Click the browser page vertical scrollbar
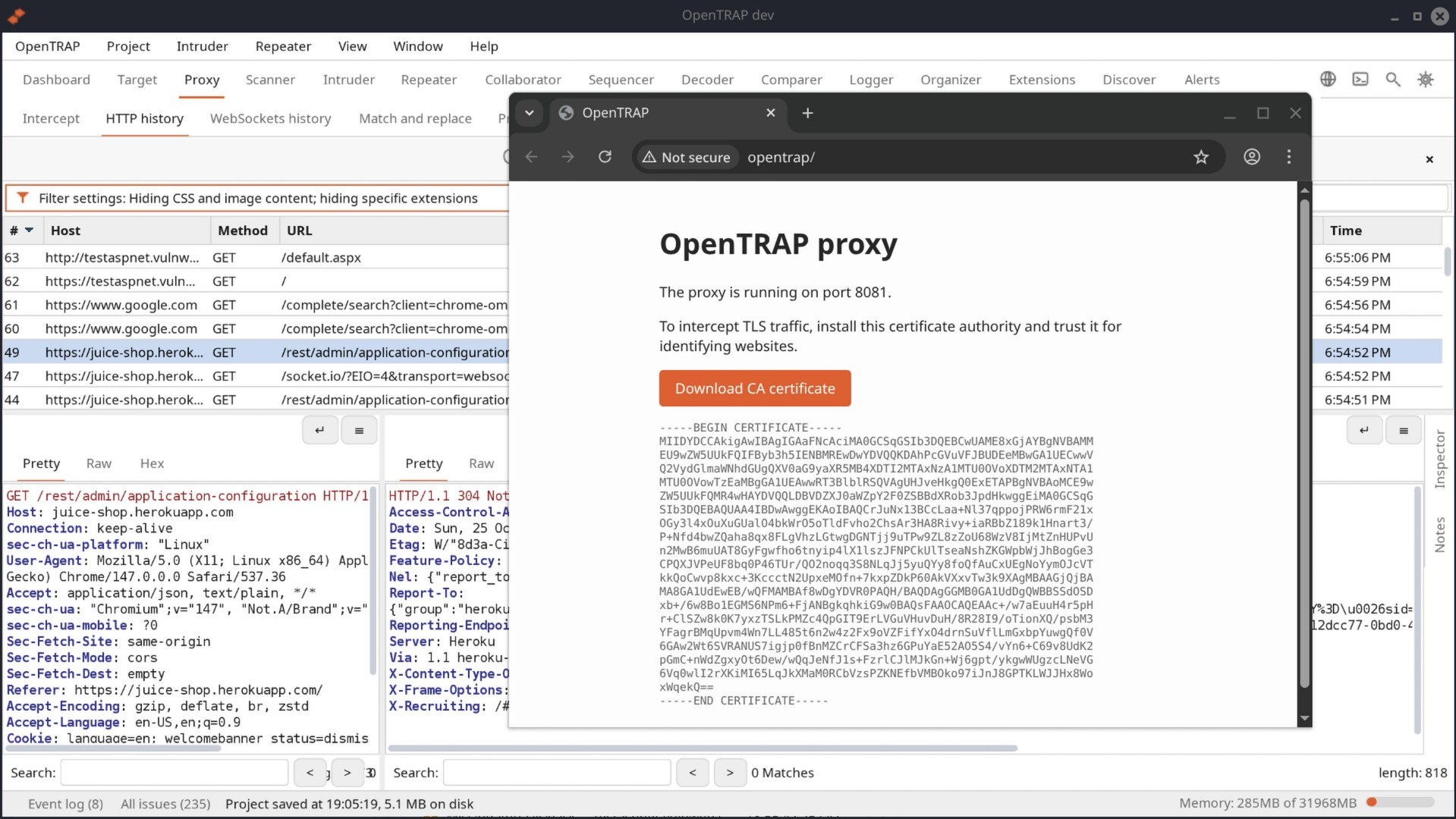This screenshot has width=1456, height=819. point(1305,444)
